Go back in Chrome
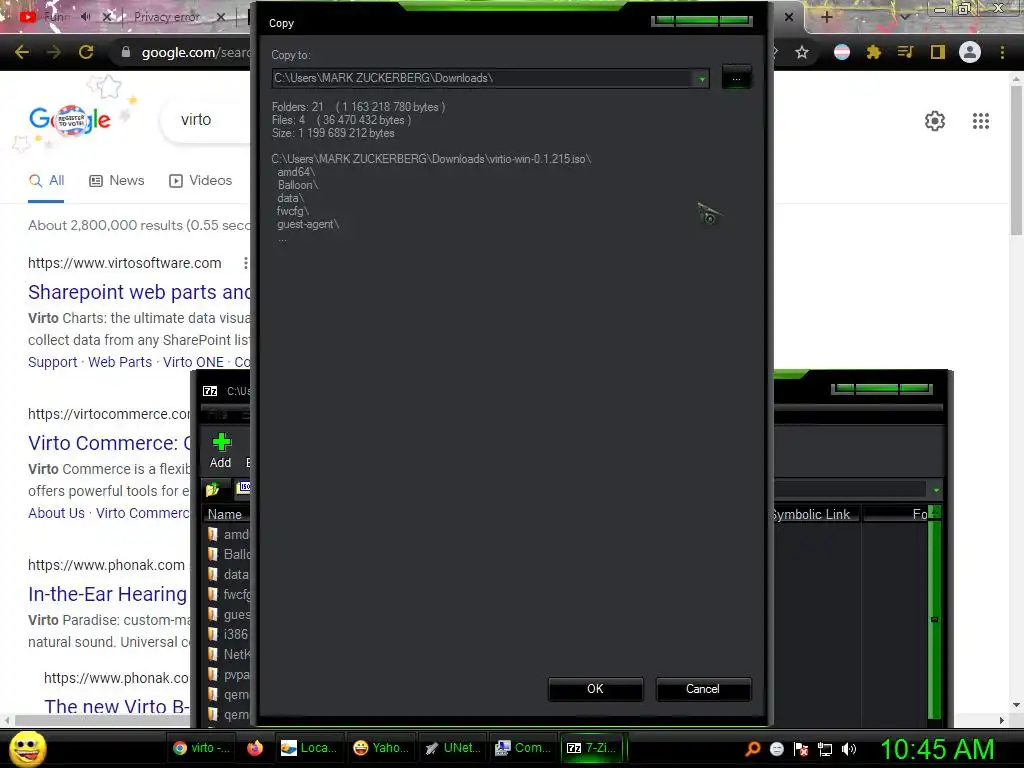Image resolution: width=1024 pixels, height=768 pixels. point(22,52)
